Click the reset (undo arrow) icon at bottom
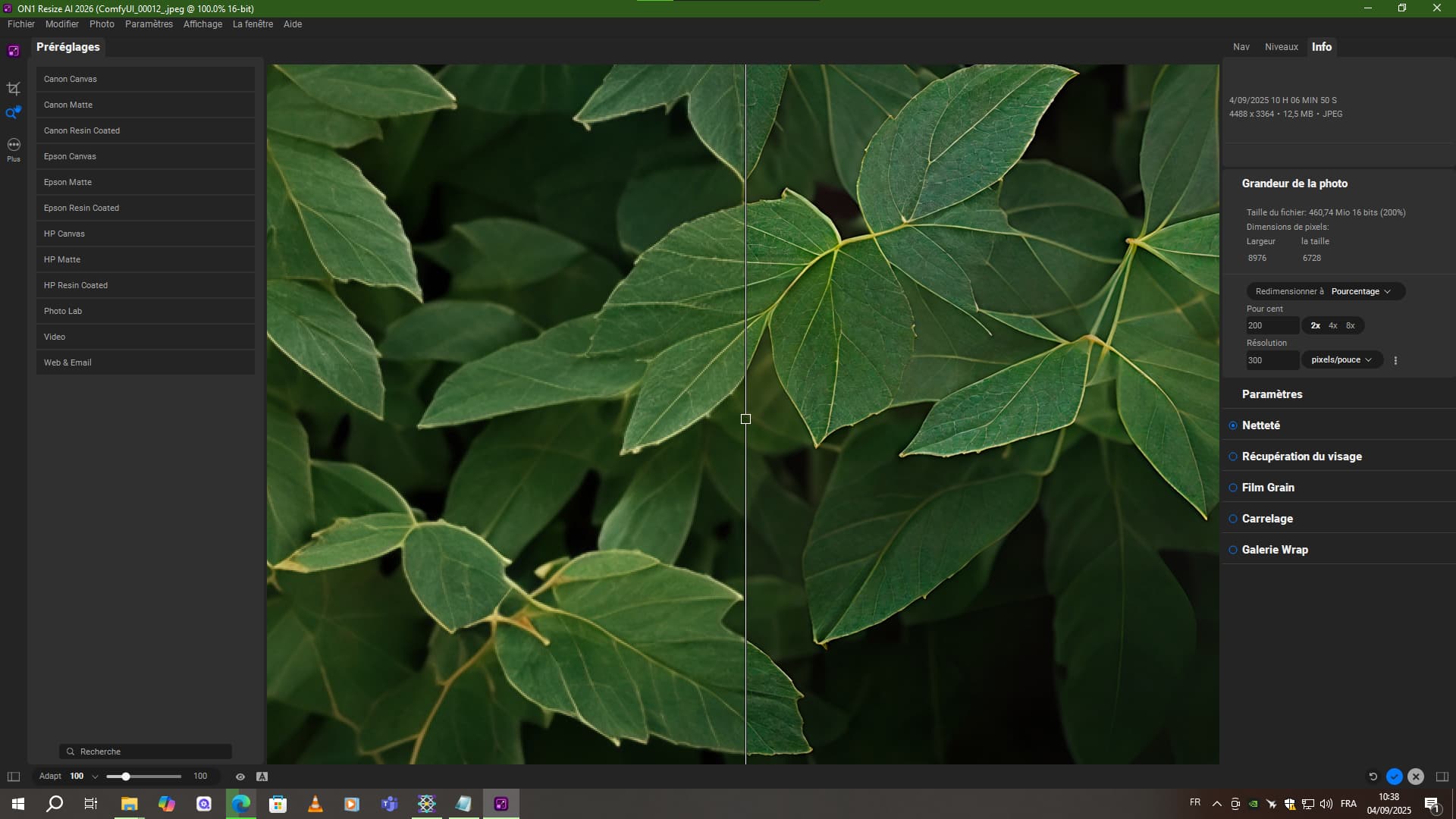Screen dimensions: 1456x819 click(1373, 777)
